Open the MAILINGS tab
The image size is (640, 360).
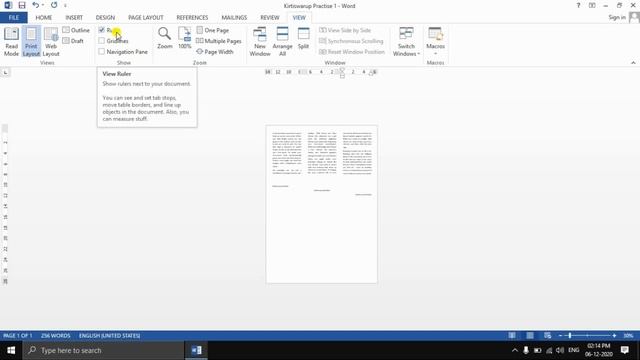(x=234, y=18)
